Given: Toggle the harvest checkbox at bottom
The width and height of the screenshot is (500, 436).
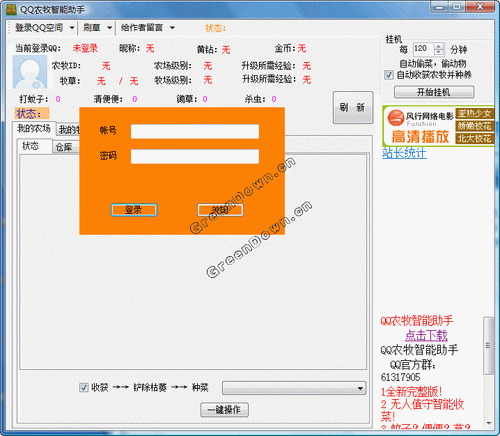Looking at the screenshot, I should coord(84,388).
